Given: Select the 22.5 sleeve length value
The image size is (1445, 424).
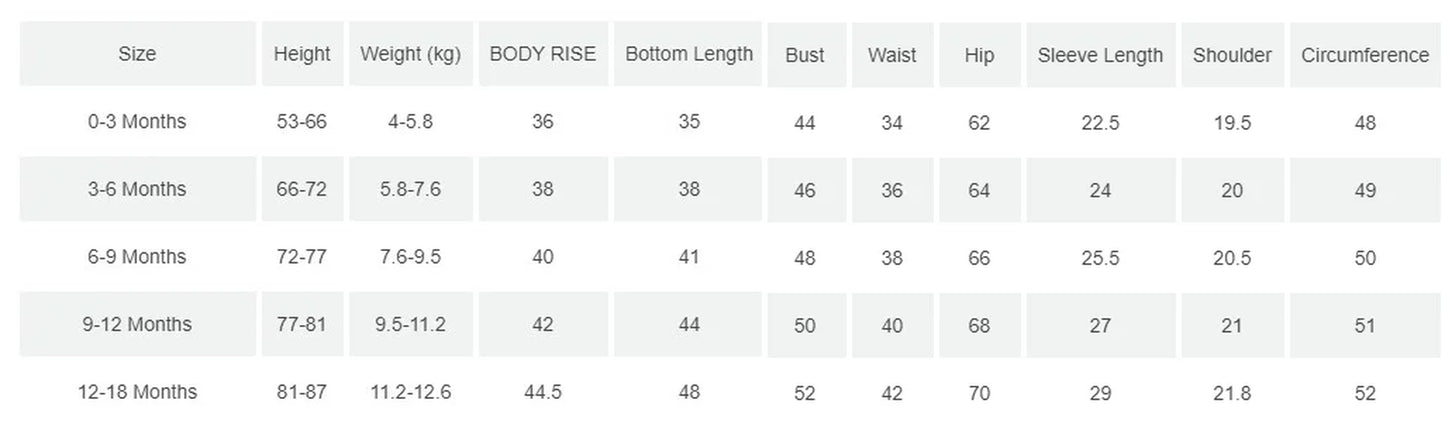Looking at the screenshot, I should click(x=1100, y=123).
